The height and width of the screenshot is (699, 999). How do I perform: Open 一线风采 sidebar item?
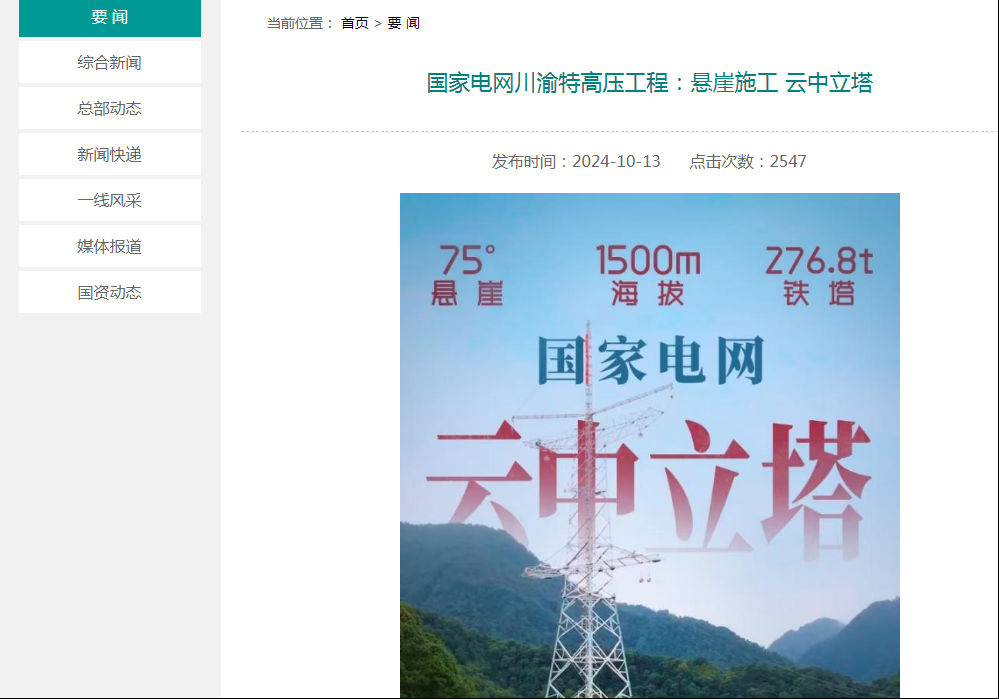(x=110, y=200)
